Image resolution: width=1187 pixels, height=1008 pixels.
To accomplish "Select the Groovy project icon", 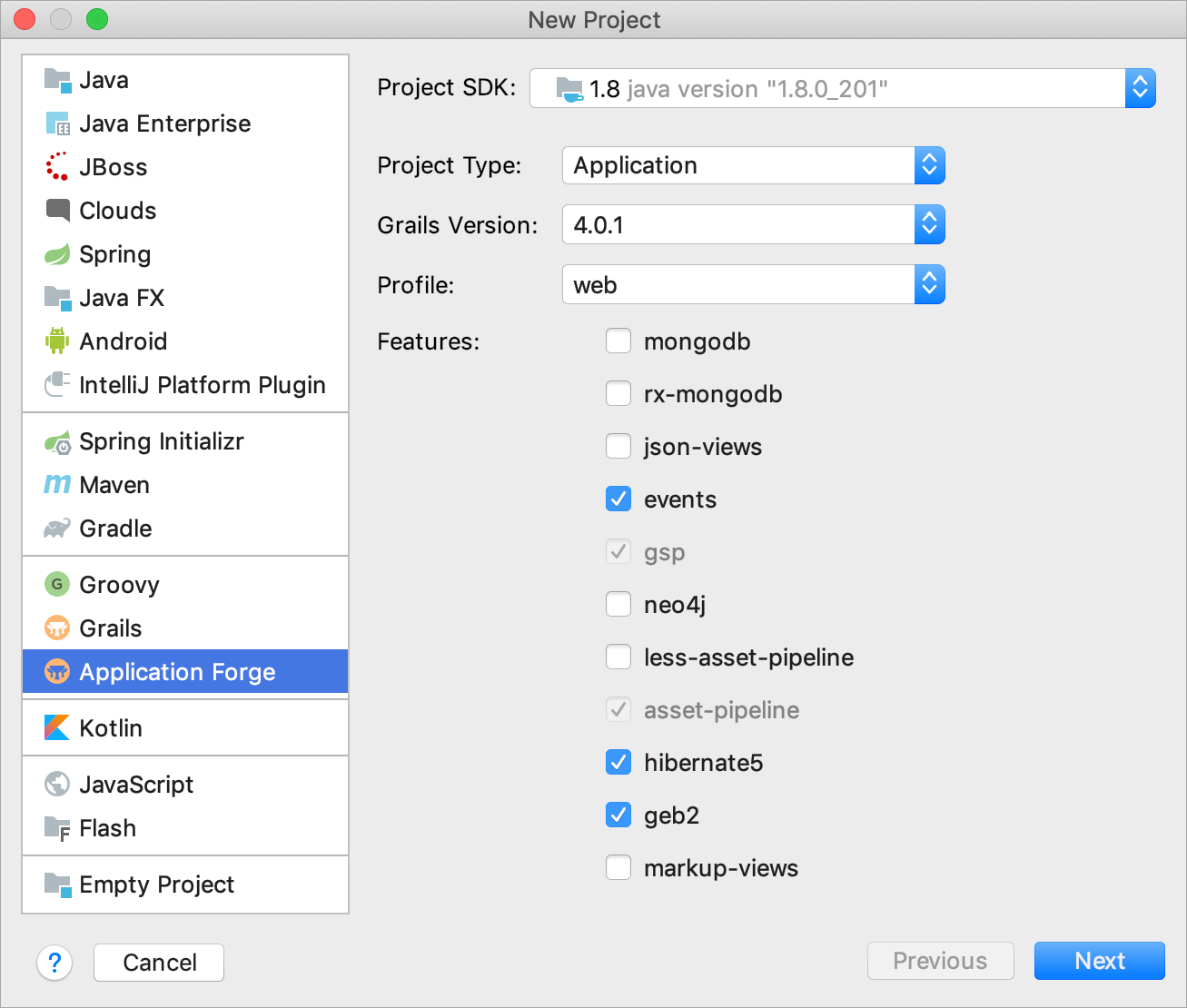I will click(56, 584).
